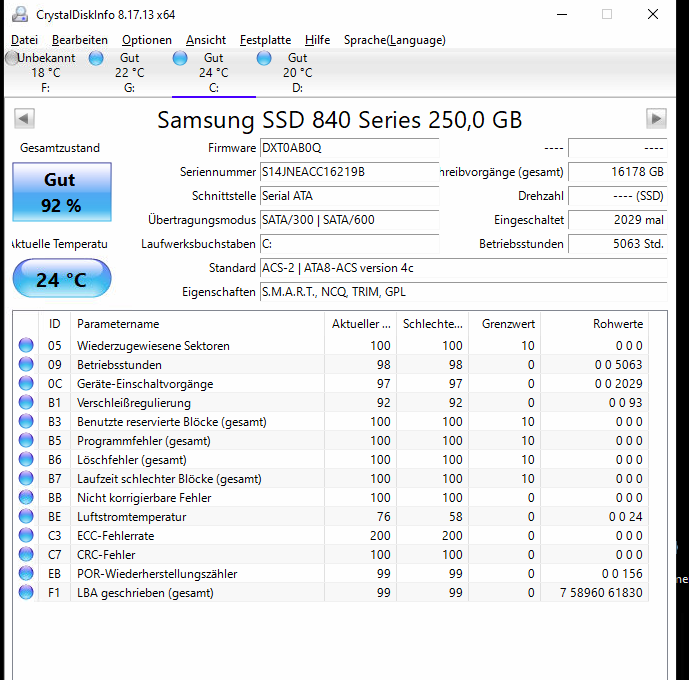689x680 pixels.
Task: Go to previous disk with left arrow
Action: pos(24,119)
